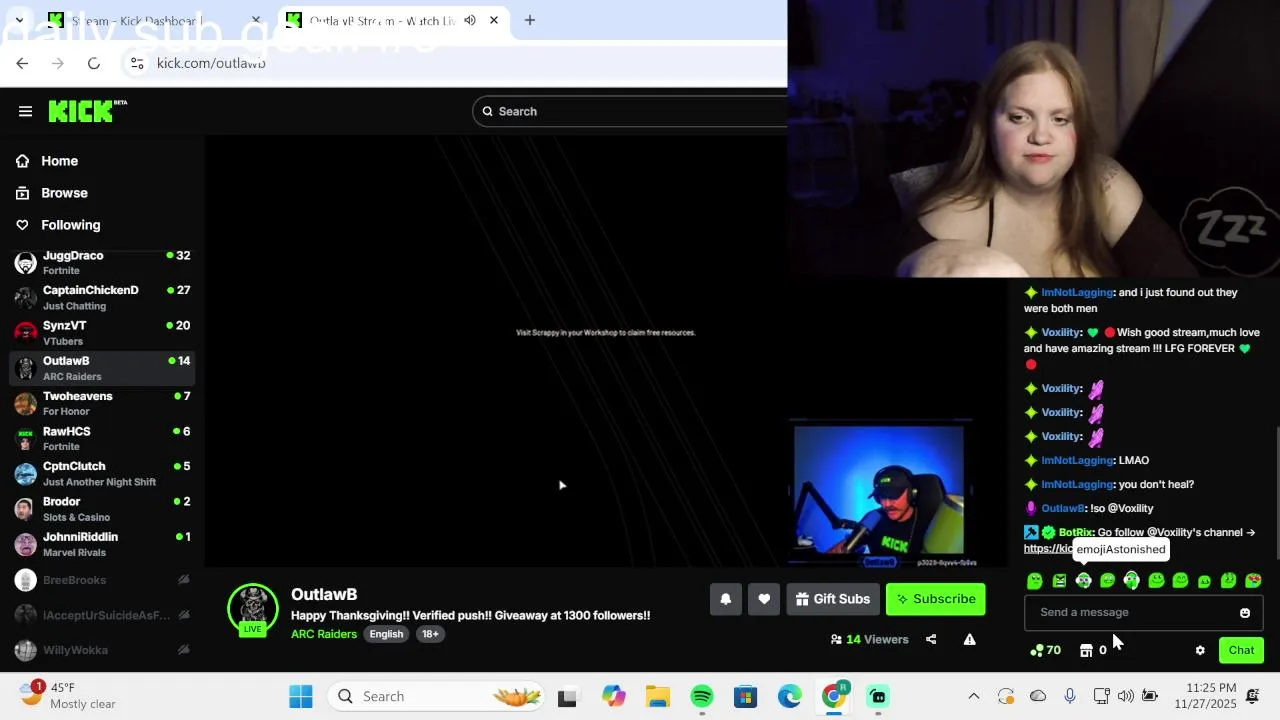
Task: Open chat settings gear
Action: click(1200, 650)
